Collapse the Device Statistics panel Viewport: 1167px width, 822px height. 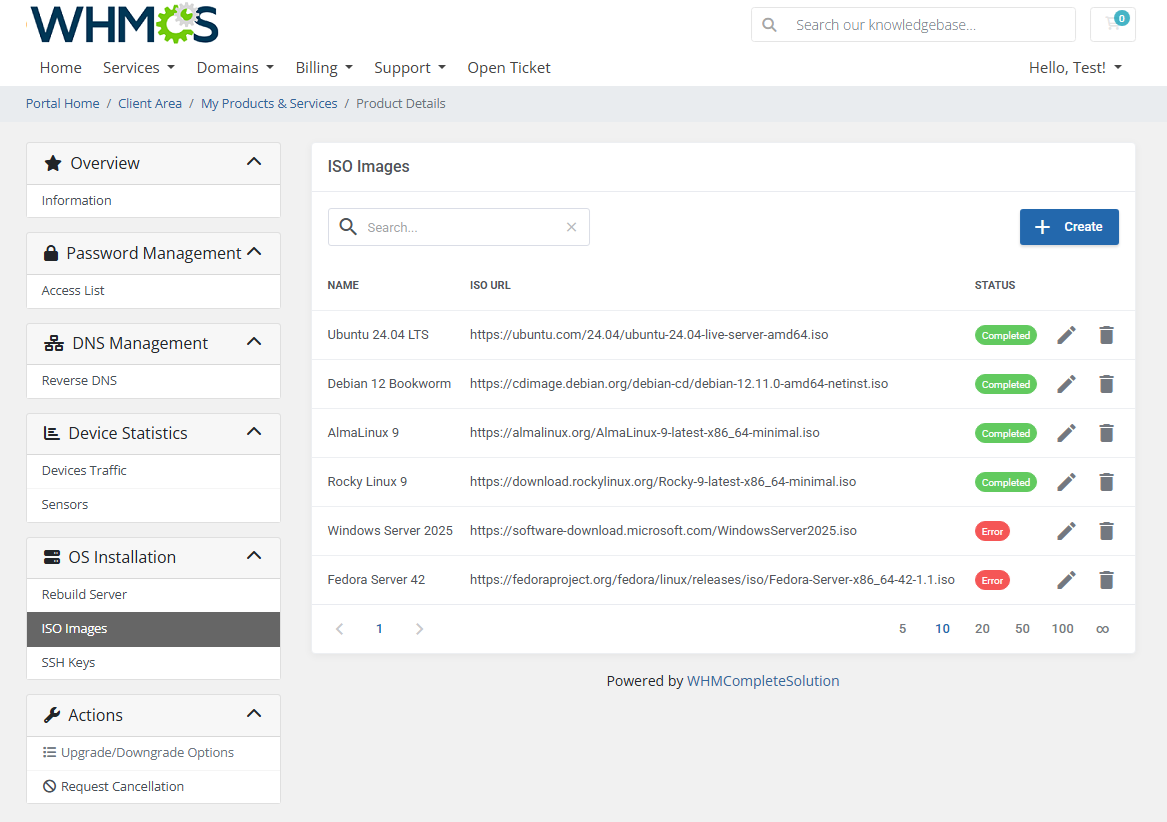tap(254, 432)
